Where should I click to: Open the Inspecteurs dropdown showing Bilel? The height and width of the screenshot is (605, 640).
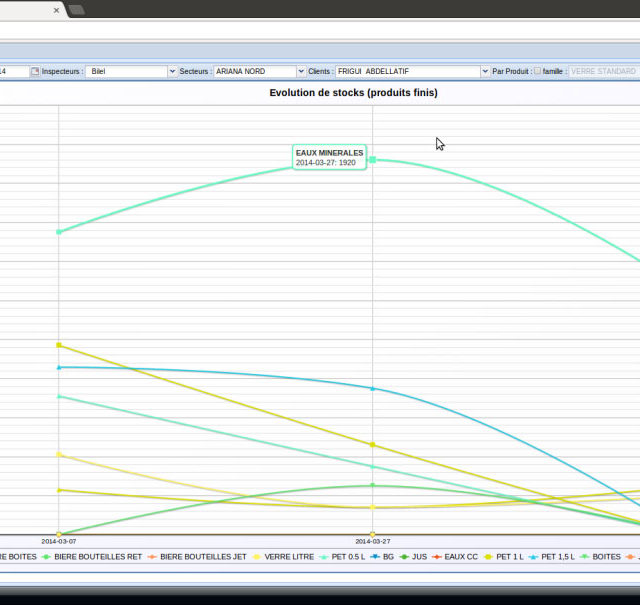pyautogui.click(x=172, y=72)
